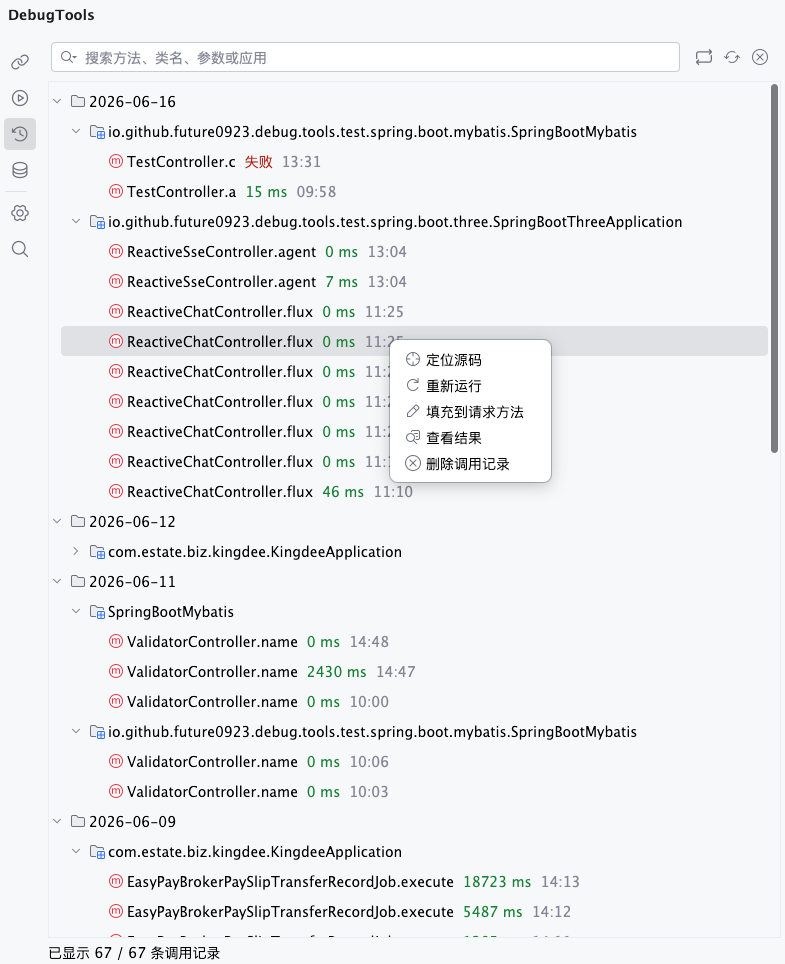785x964 pixels.
Task: Open the database sidebar icon
Action: point(20,170)
